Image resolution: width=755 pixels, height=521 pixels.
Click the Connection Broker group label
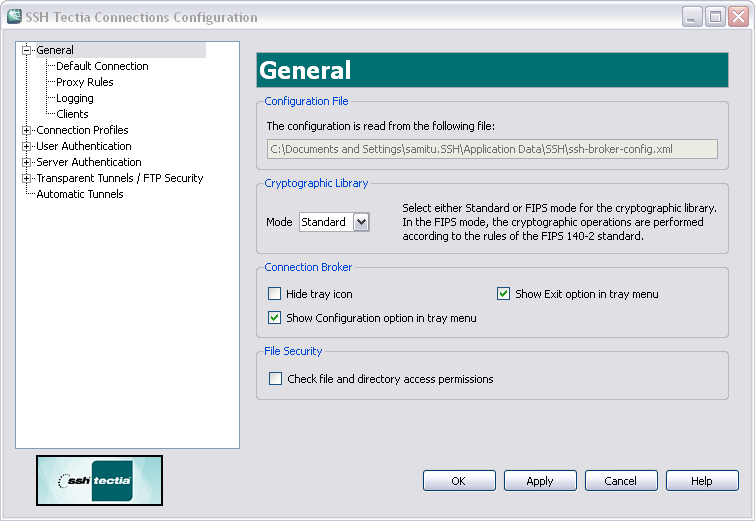(x=308, y=267)
